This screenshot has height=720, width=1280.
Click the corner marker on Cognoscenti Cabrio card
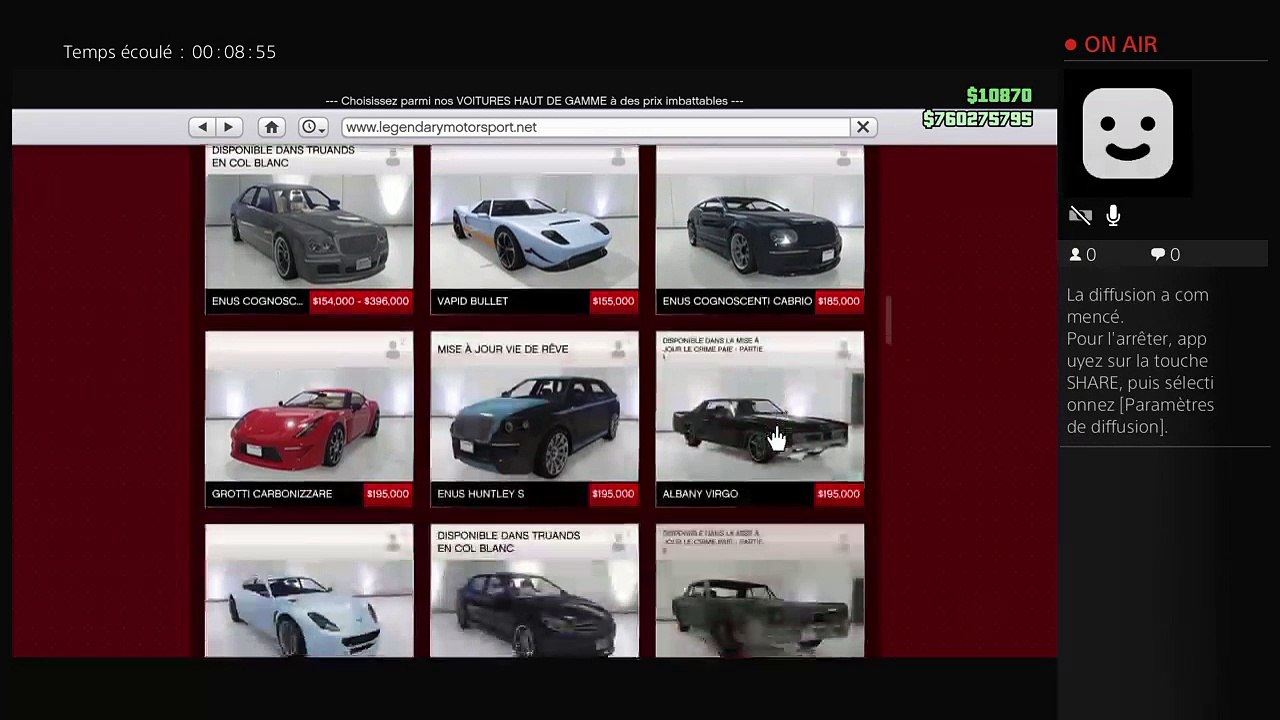(x=844, y=157)
